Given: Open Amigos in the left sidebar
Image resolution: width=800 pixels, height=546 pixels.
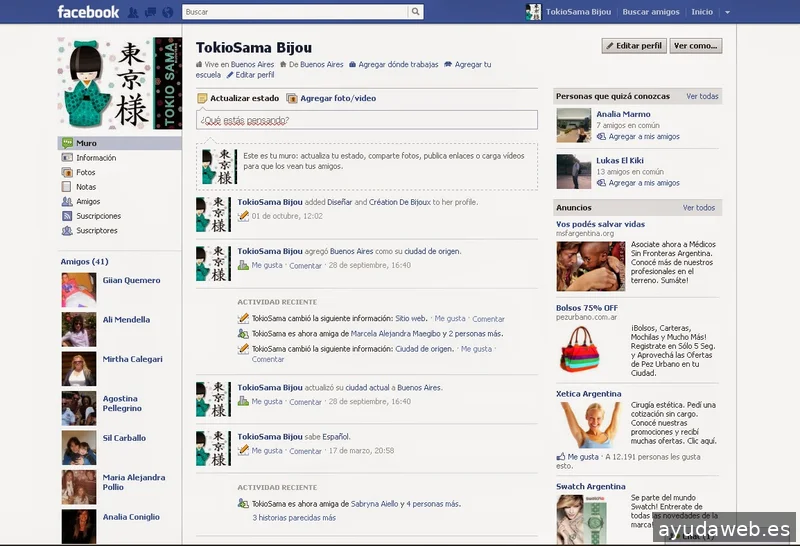Looking at the screenshot, I should point(88,201).
